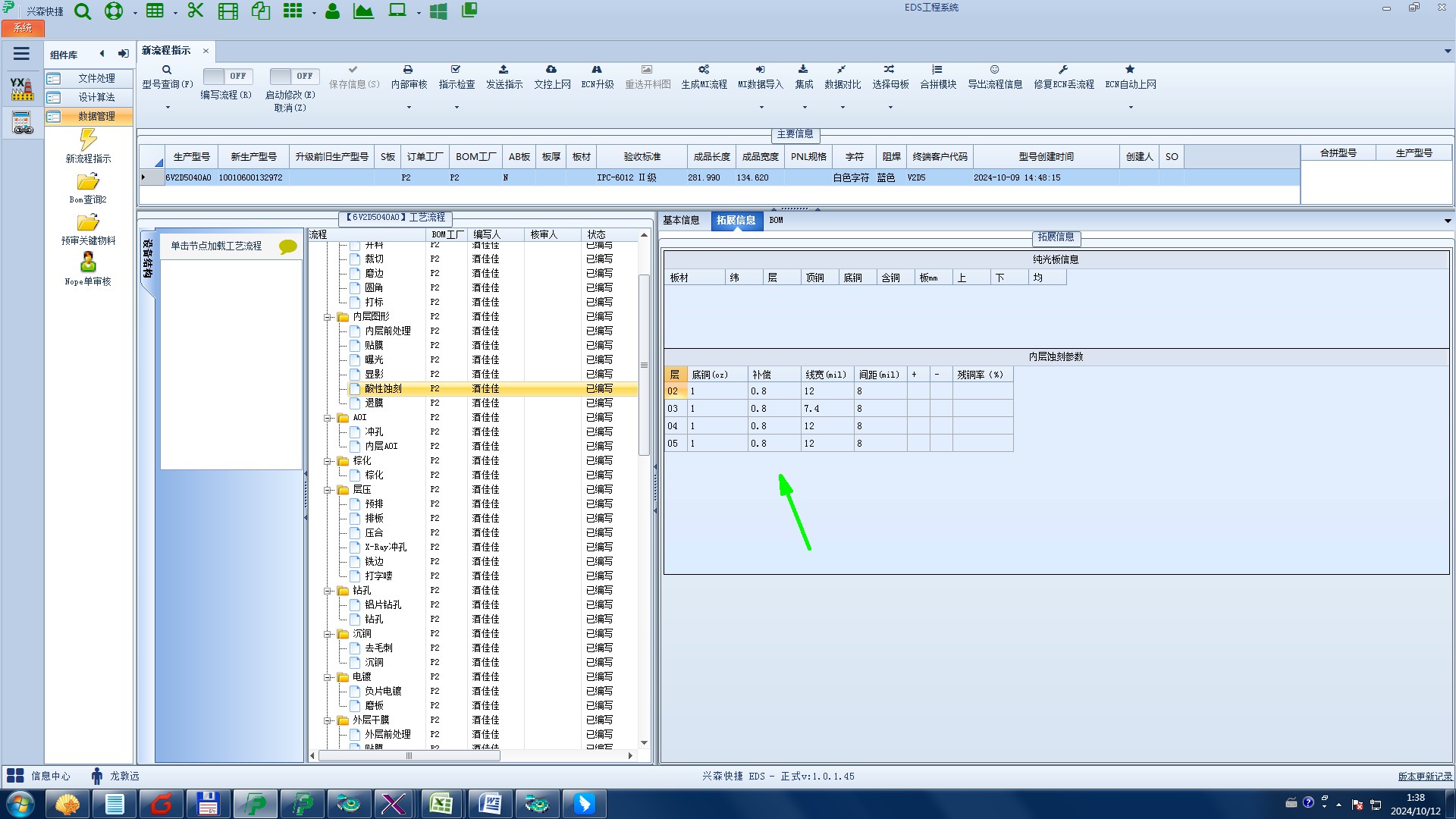The image size is (1456, 819).
Task: Open the dropdown arrow under 集成
Action: click(x=804, y=107)
